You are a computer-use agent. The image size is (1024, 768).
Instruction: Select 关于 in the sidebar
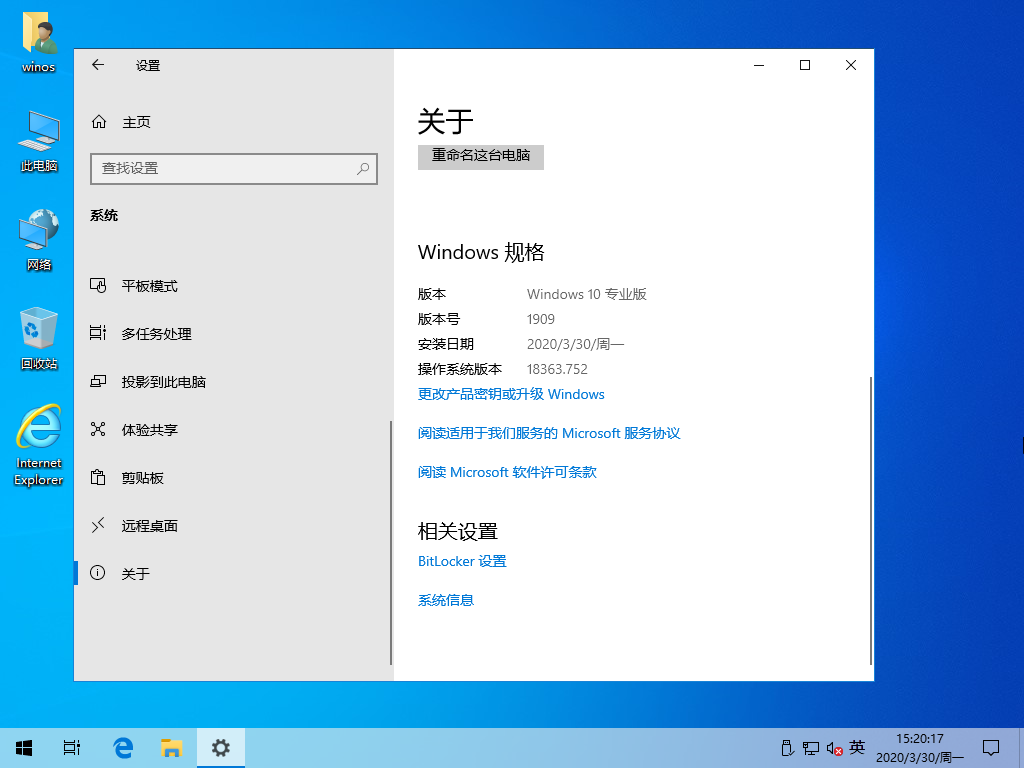click(x=234, y=573)
